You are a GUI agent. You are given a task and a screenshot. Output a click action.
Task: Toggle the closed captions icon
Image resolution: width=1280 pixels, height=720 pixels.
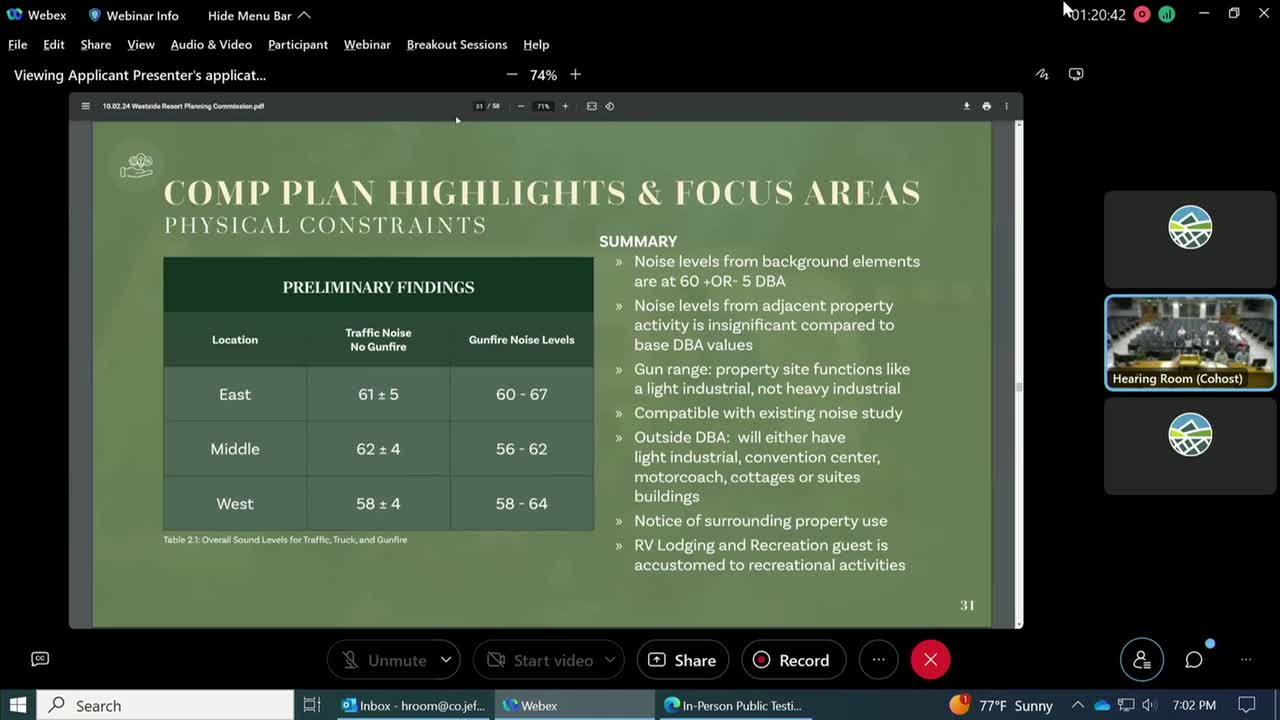click(x=40, y=658)
